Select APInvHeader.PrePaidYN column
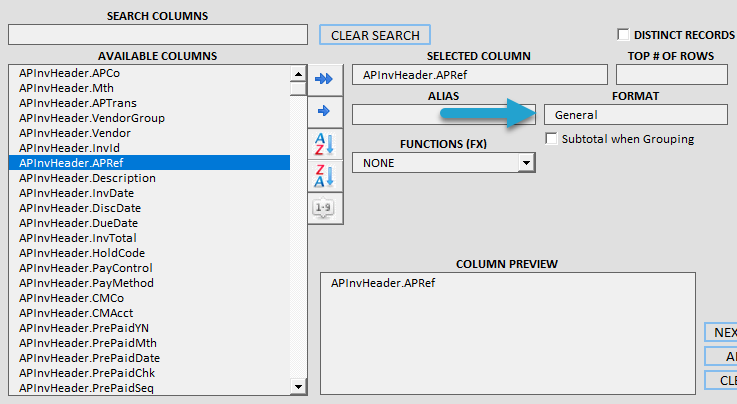Screen dimensions: 737x404 click(x=149, y=328)
